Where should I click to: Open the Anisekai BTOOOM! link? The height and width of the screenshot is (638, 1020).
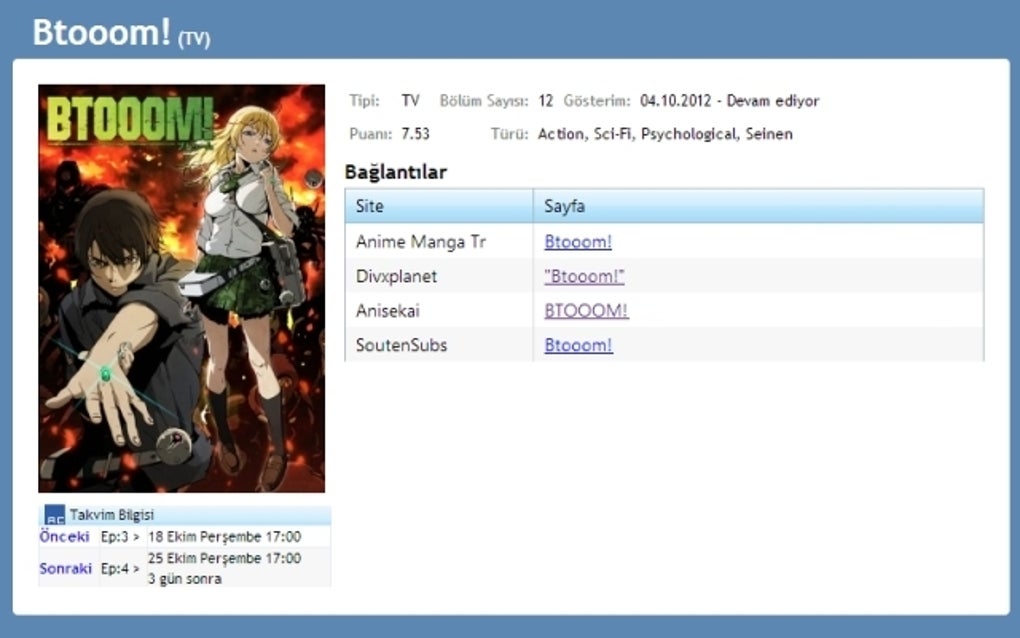[585, 311]
